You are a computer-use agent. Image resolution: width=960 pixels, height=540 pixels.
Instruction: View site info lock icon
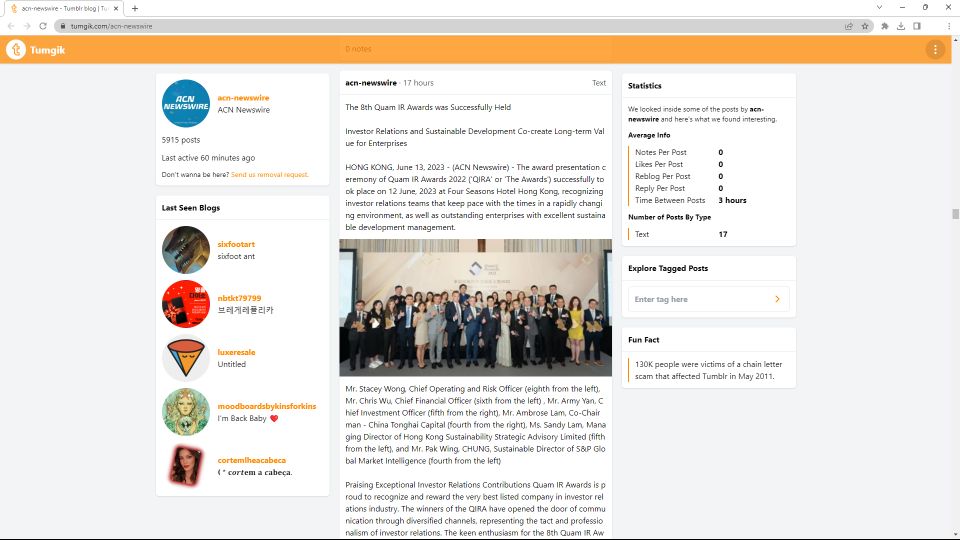click(x=62, y=26)
